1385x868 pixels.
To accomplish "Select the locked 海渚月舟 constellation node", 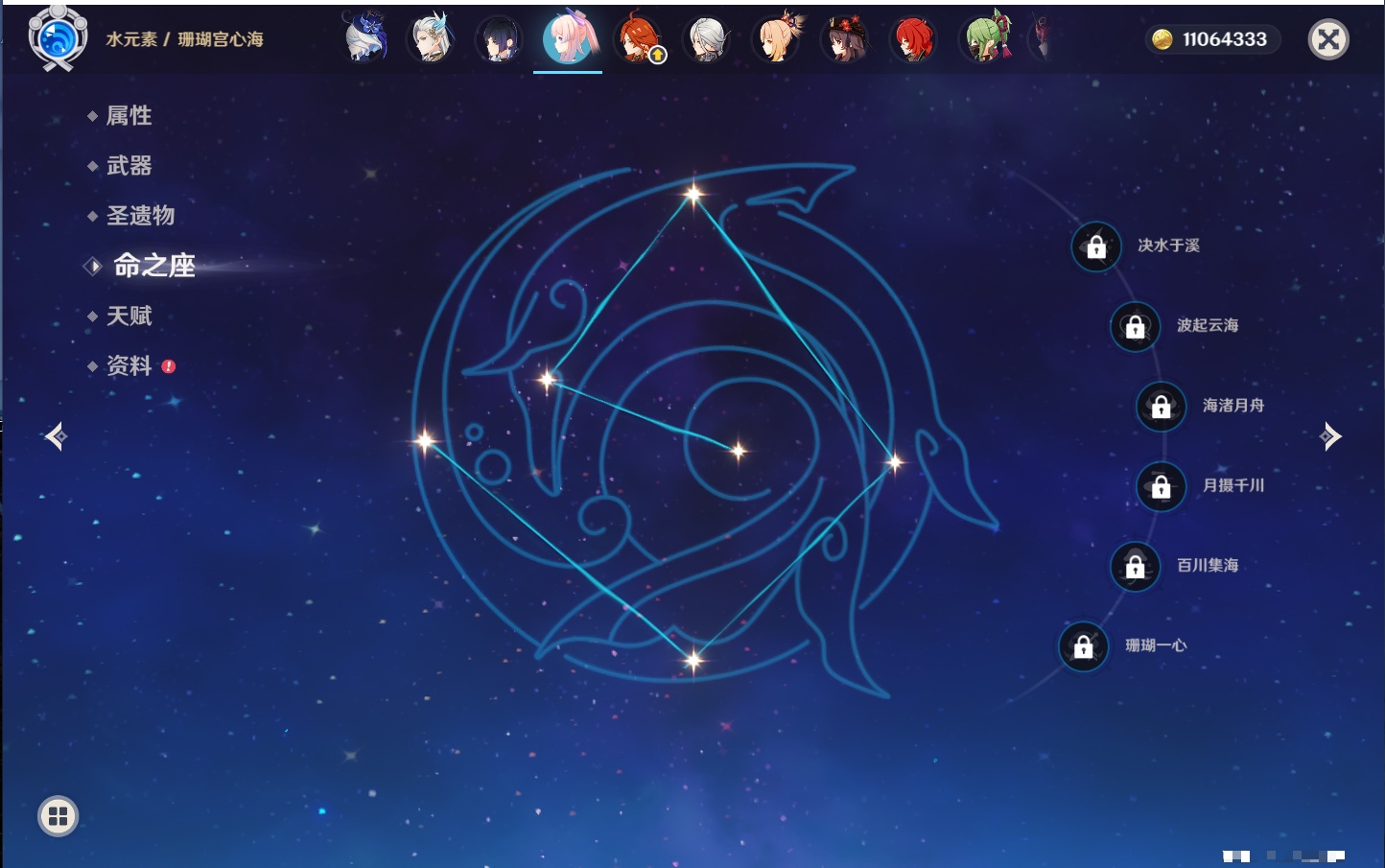I will pyautogui.click(x=1161, y=406).
